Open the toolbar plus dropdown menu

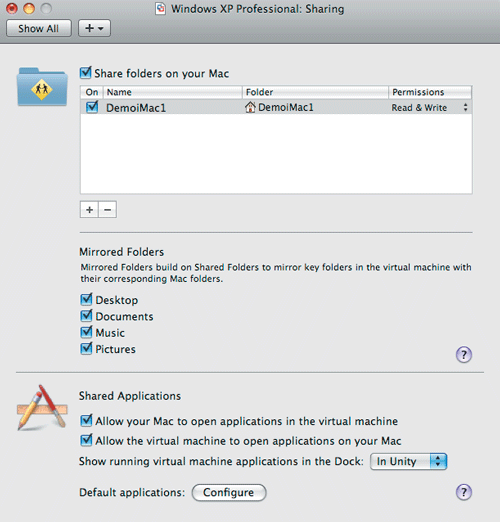[x=94, y=28]
